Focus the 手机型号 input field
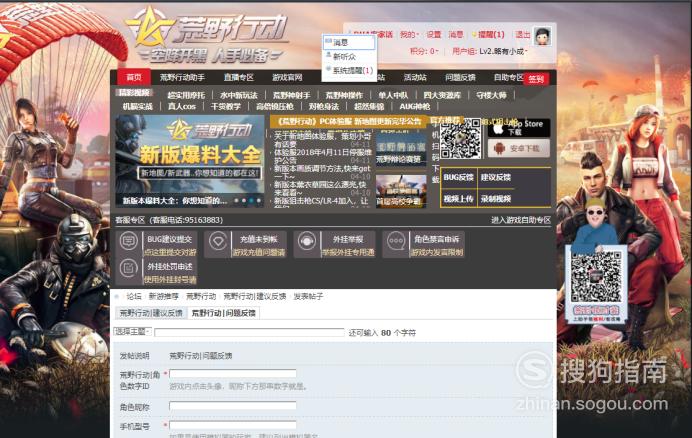Viewport: 692px width, 438px height. tap(233, 425)
